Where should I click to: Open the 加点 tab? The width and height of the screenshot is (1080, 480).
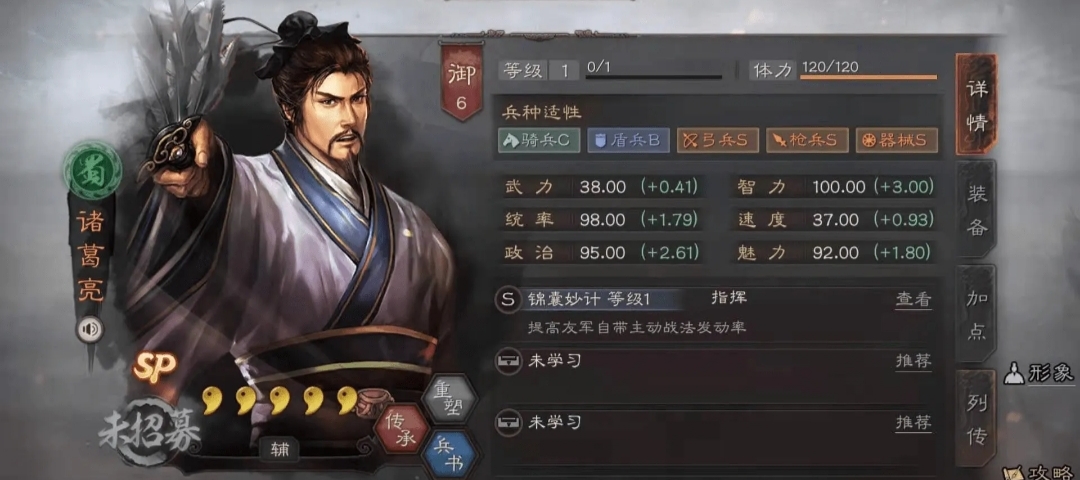coord(977,314)
